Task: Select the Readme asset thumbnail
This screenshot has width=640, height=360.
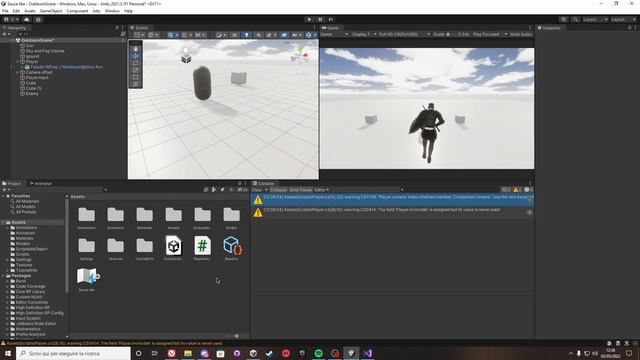Action: [231, 248]
